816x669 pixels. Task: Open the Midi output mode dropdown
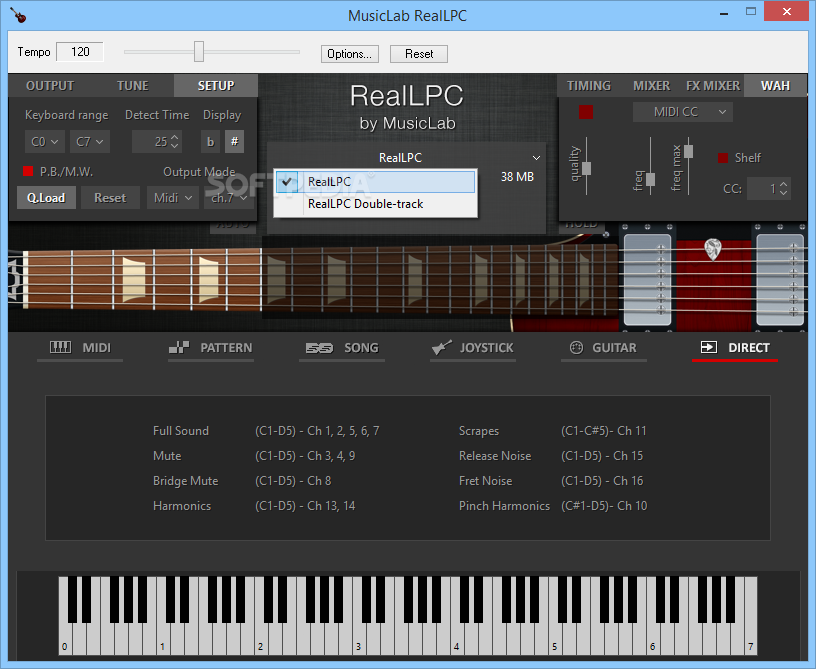click(173, 198)
